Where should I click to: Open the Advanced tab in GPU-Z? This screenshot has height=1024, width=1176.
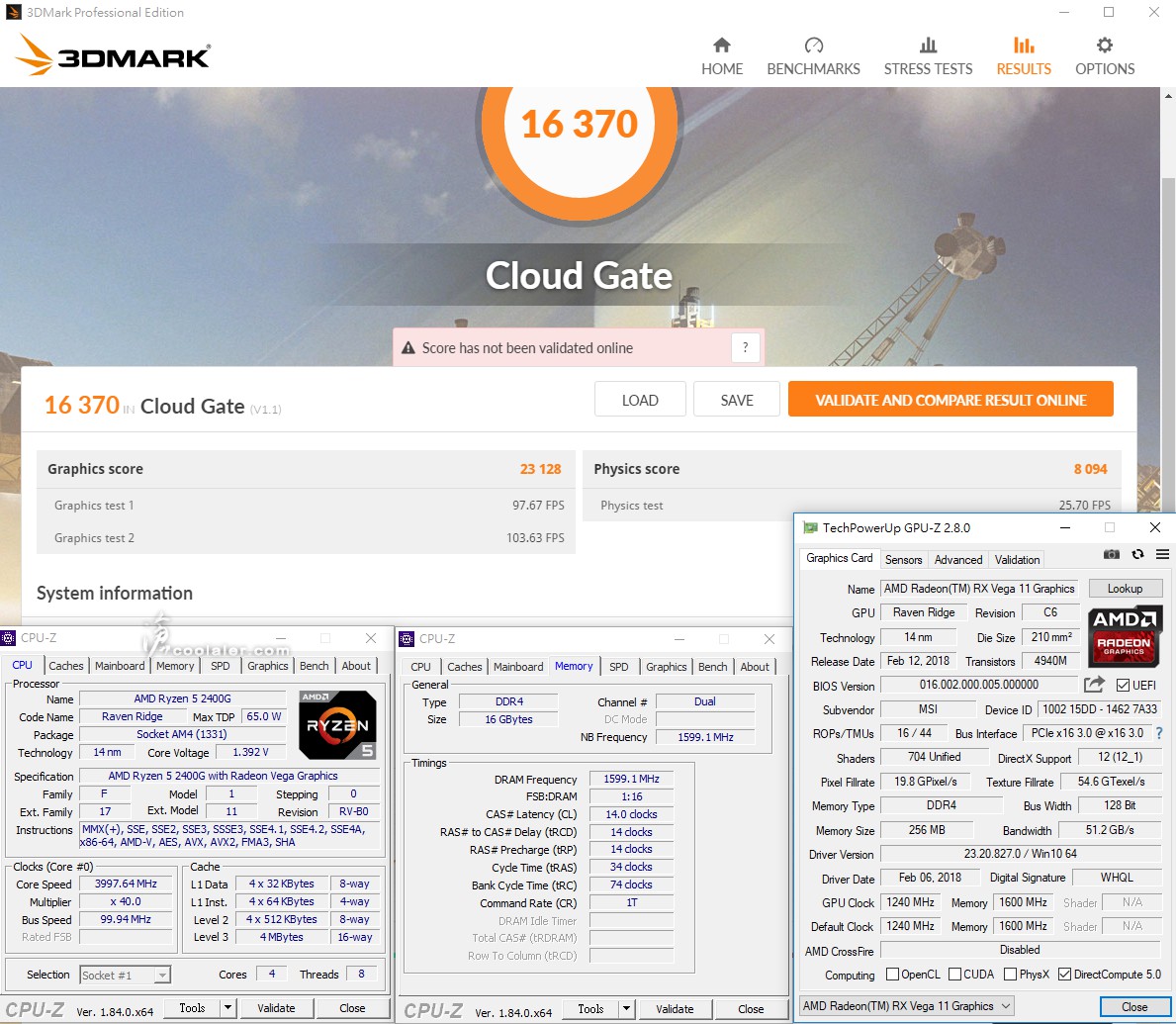point(957,559)
